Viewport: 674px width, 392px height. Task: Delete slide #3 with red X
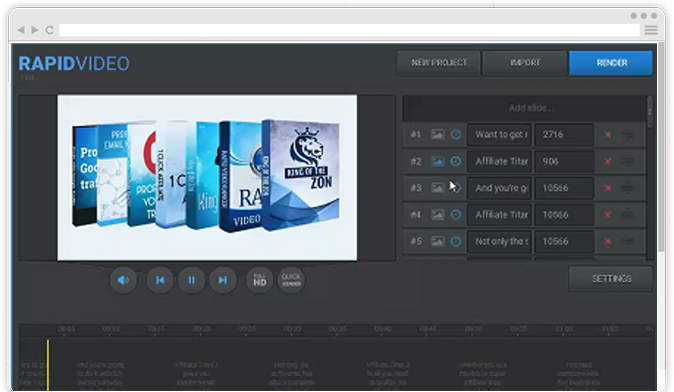(607, 188)
